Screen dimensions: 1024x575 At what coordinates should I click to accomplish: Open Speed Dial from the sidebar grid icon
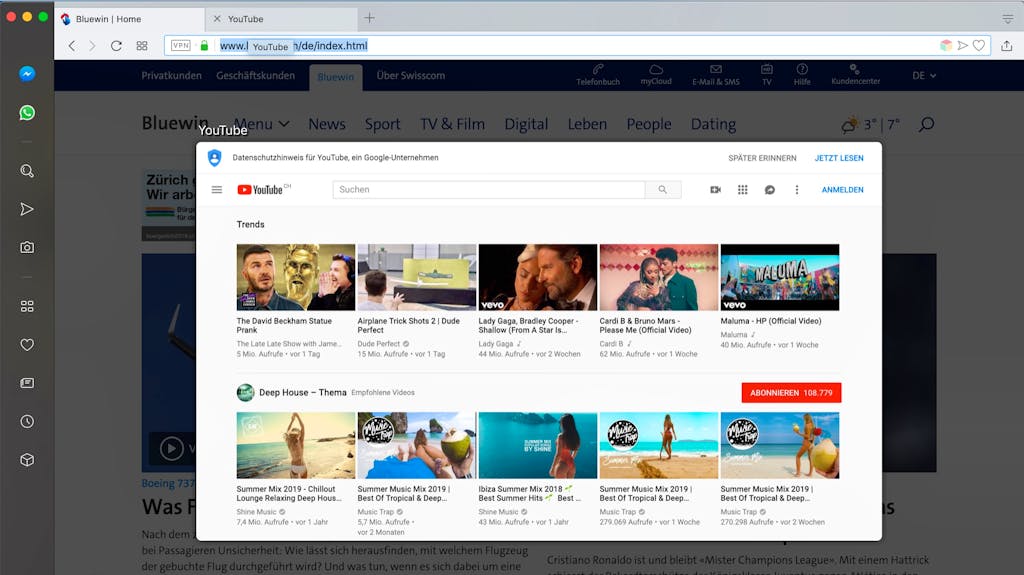(27, 306)
